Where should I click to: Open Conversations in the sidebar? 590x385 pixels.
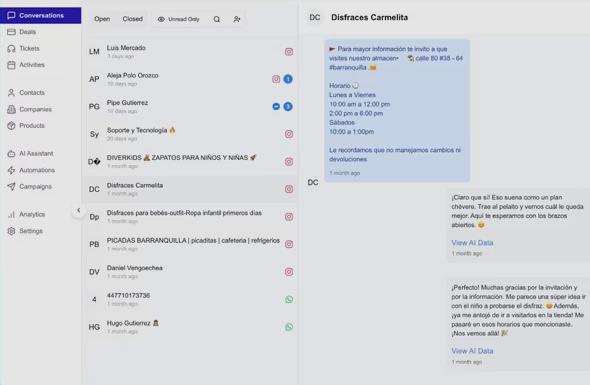(40, 15)
